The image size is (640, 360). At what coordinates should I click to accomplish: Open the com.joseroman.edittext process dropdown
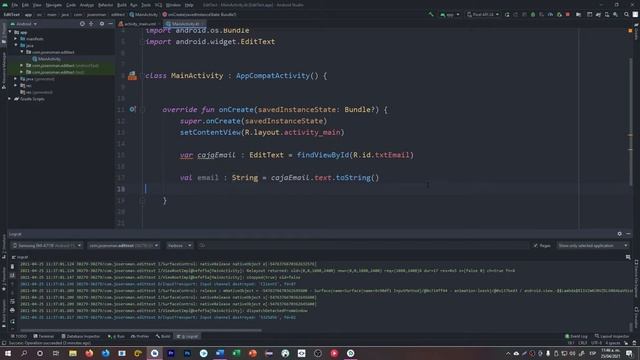click(124, 245)
